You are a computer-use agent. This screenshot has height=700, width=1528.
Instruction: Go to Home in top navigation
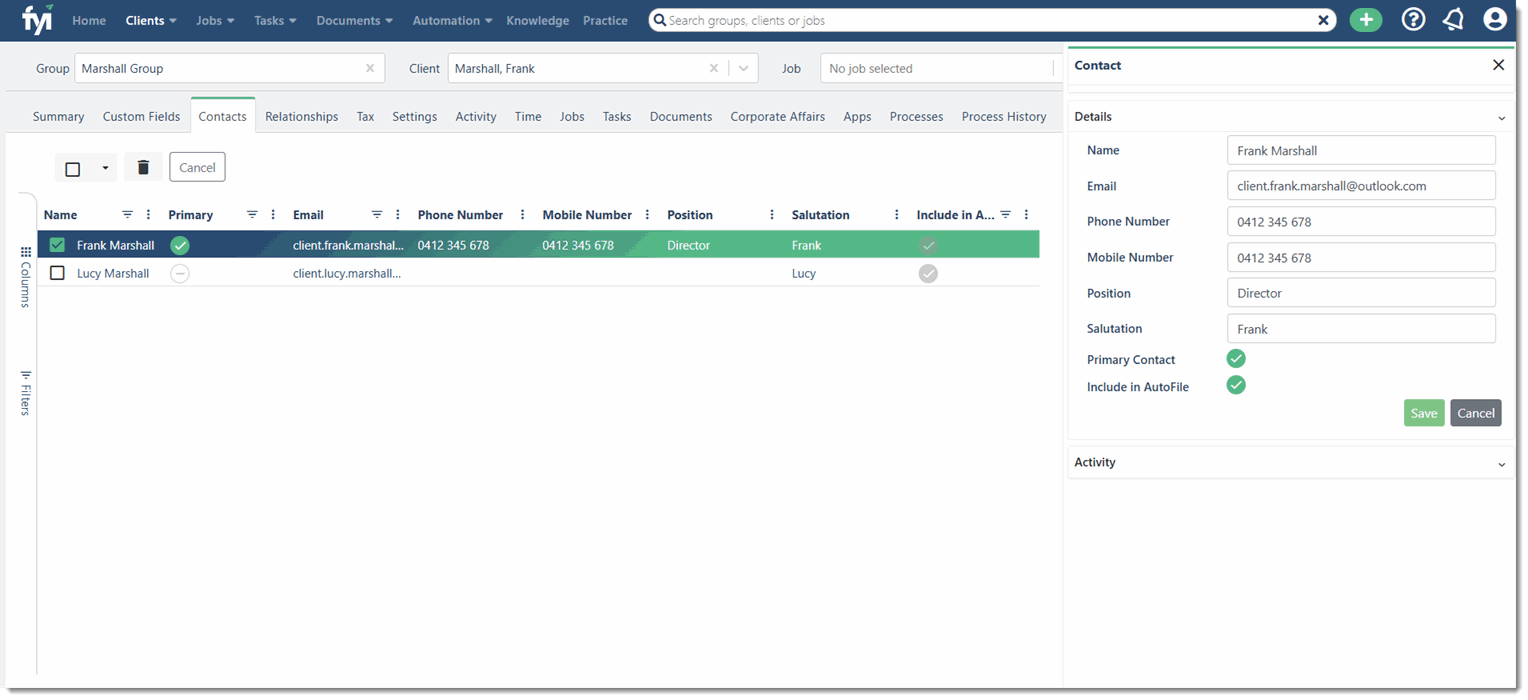tap(89, 20)
